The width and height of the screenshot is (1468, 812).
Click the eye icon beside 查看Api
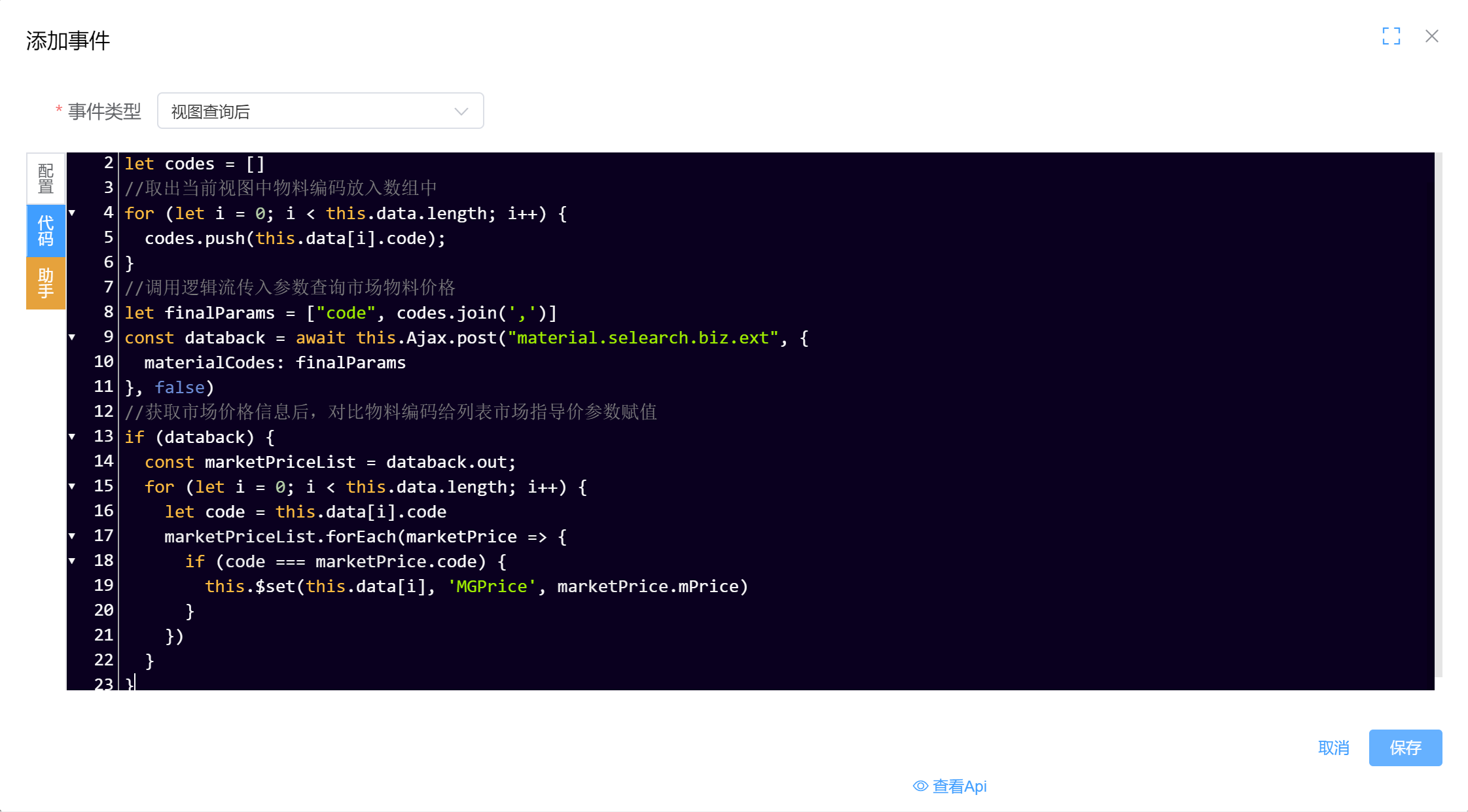coord(920,786)
